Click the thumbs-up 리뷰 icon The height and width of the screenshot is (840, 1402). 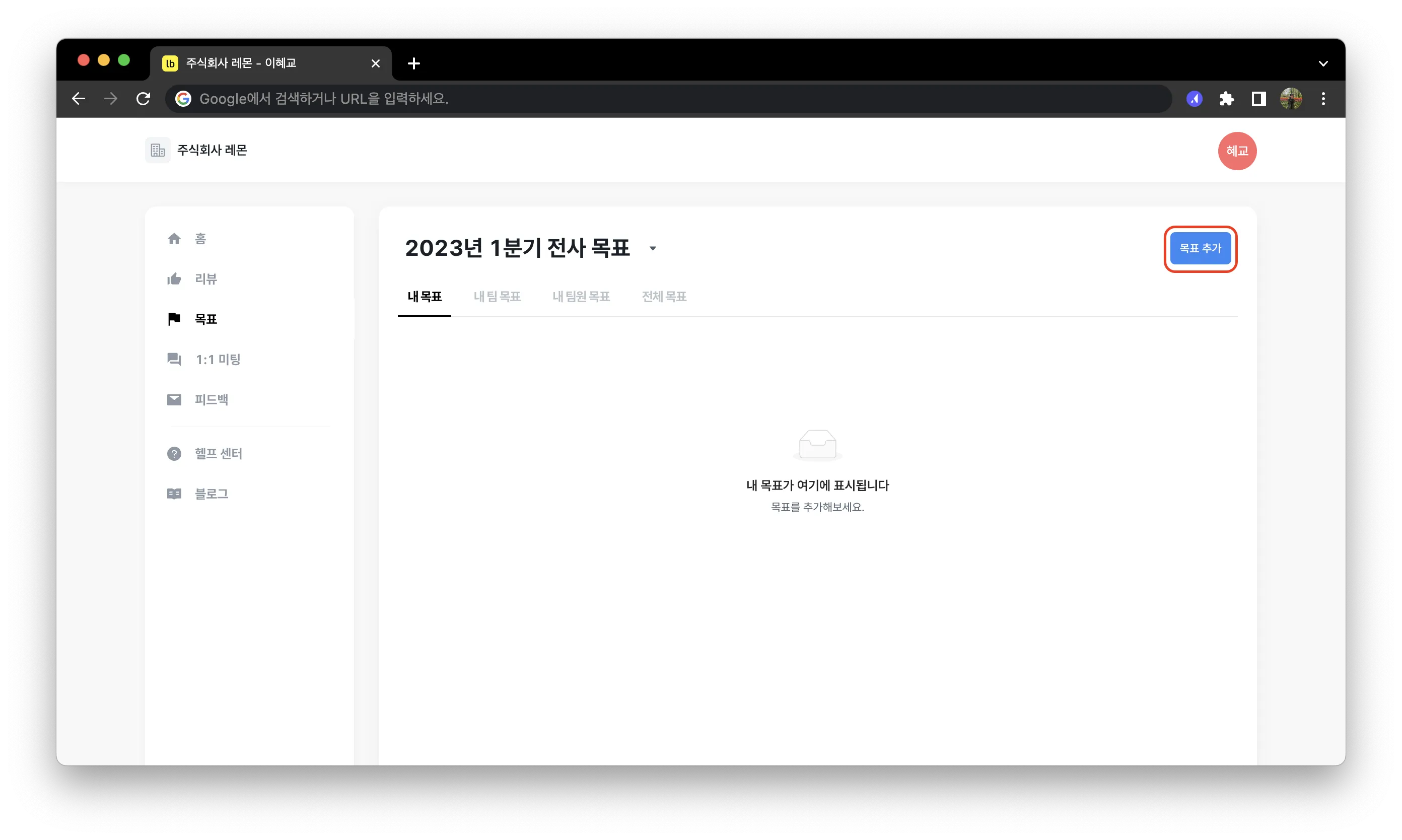point(174,278)
